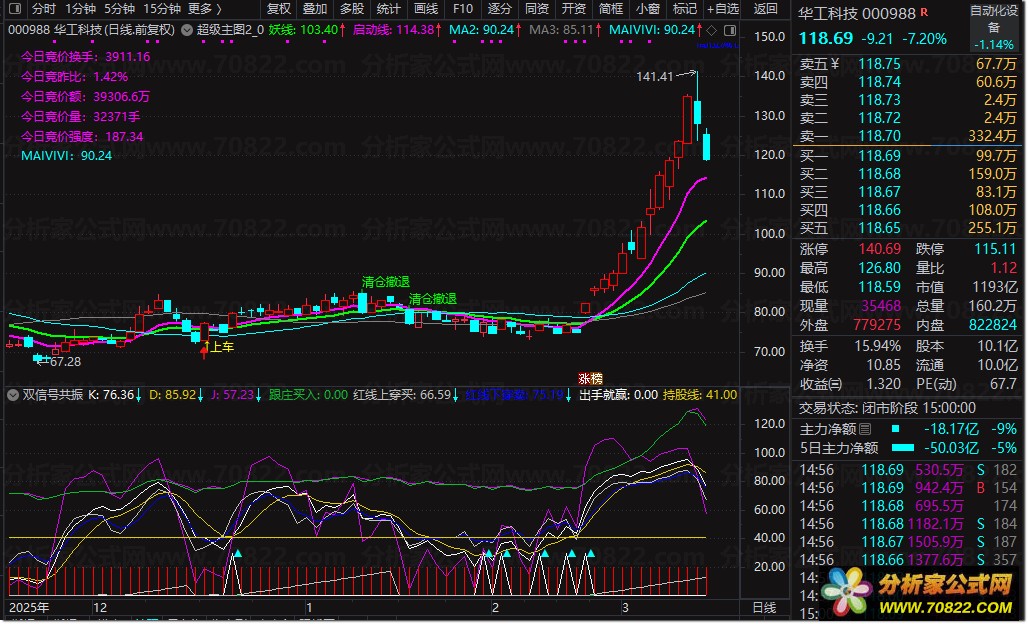Click the 涨榜 marker on chart
Screen dimensions: 1029x624
pos(590,379)
